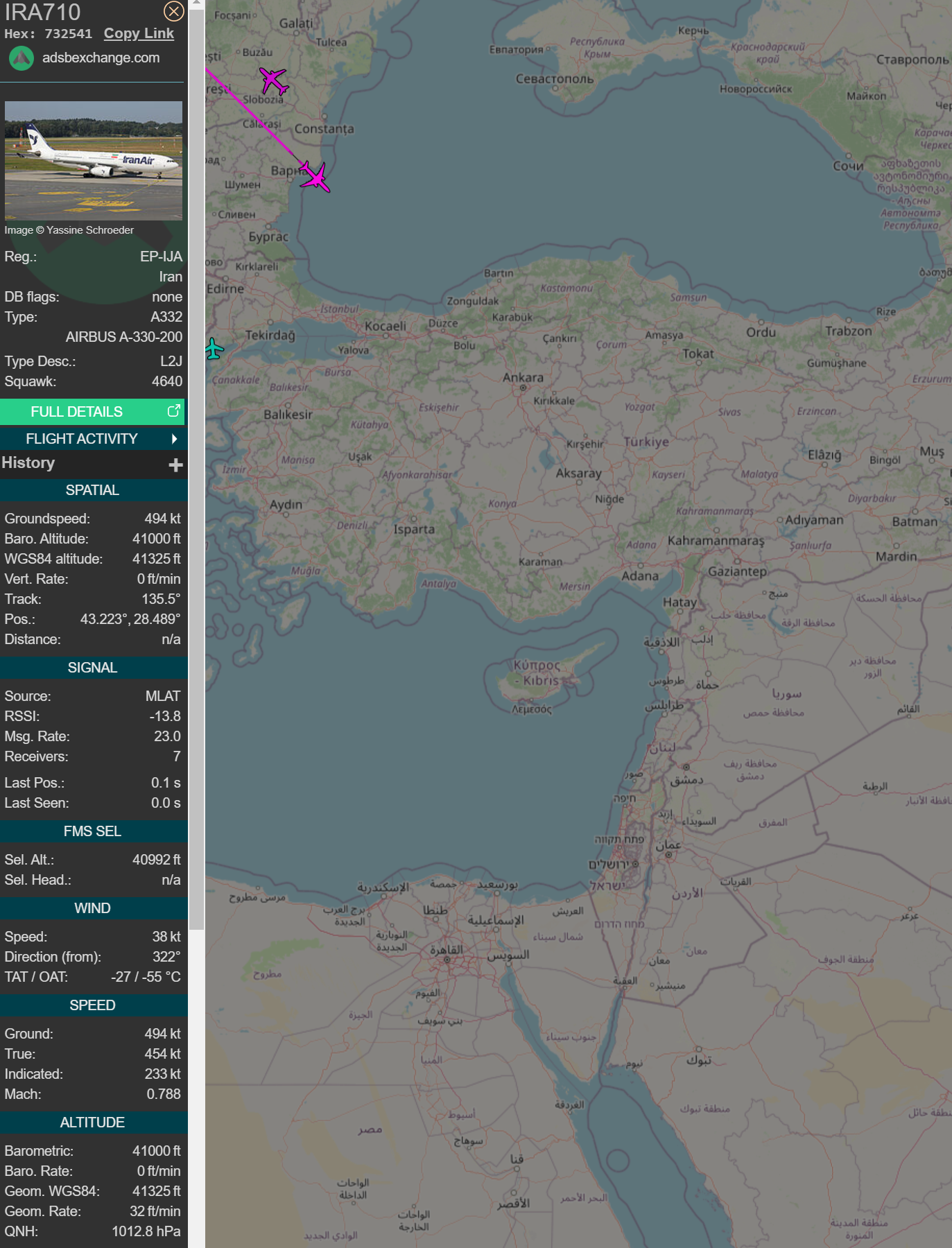Click the WIND section header

point(92,908)
